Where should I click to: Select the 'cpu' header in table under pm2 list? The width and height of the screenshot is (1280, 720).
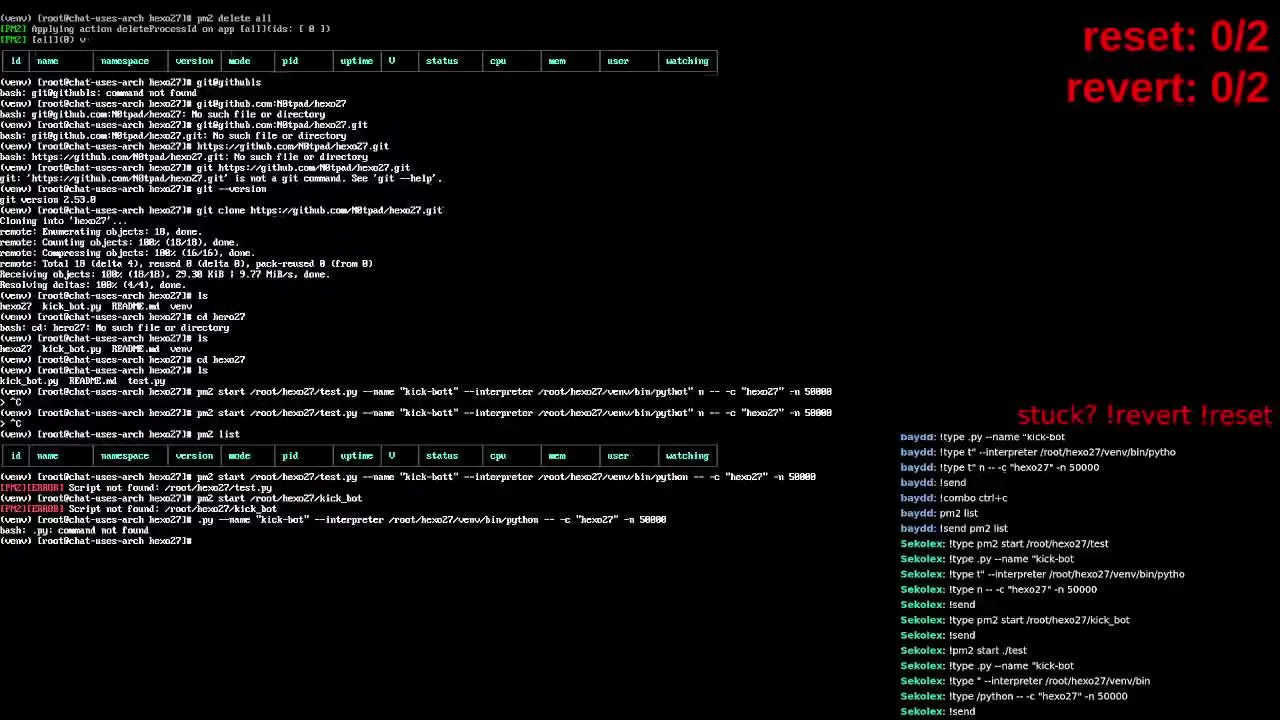[x=498, y=456]
